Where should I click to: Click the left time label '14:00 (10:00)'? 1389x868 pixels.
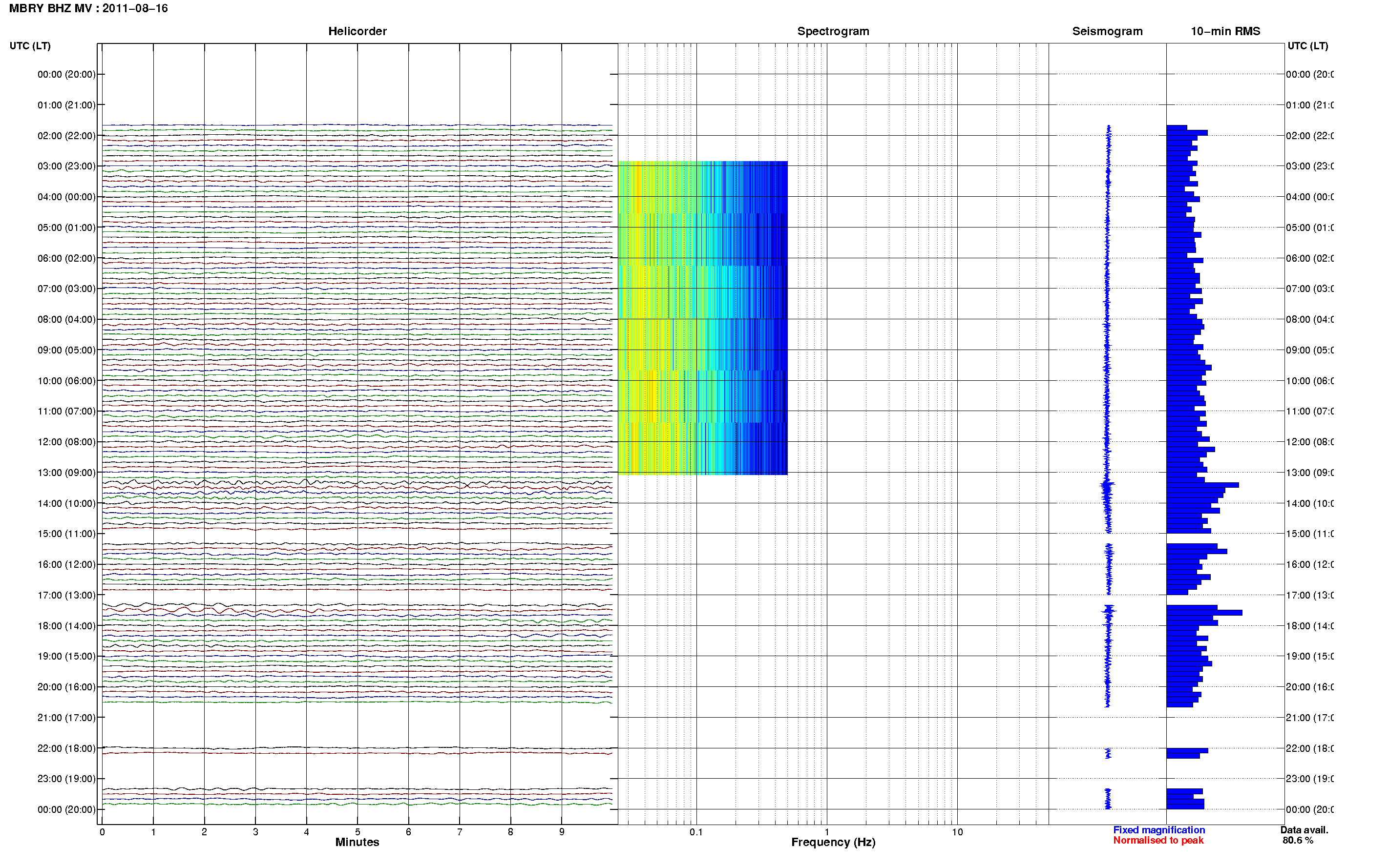[x=66, y=503]
